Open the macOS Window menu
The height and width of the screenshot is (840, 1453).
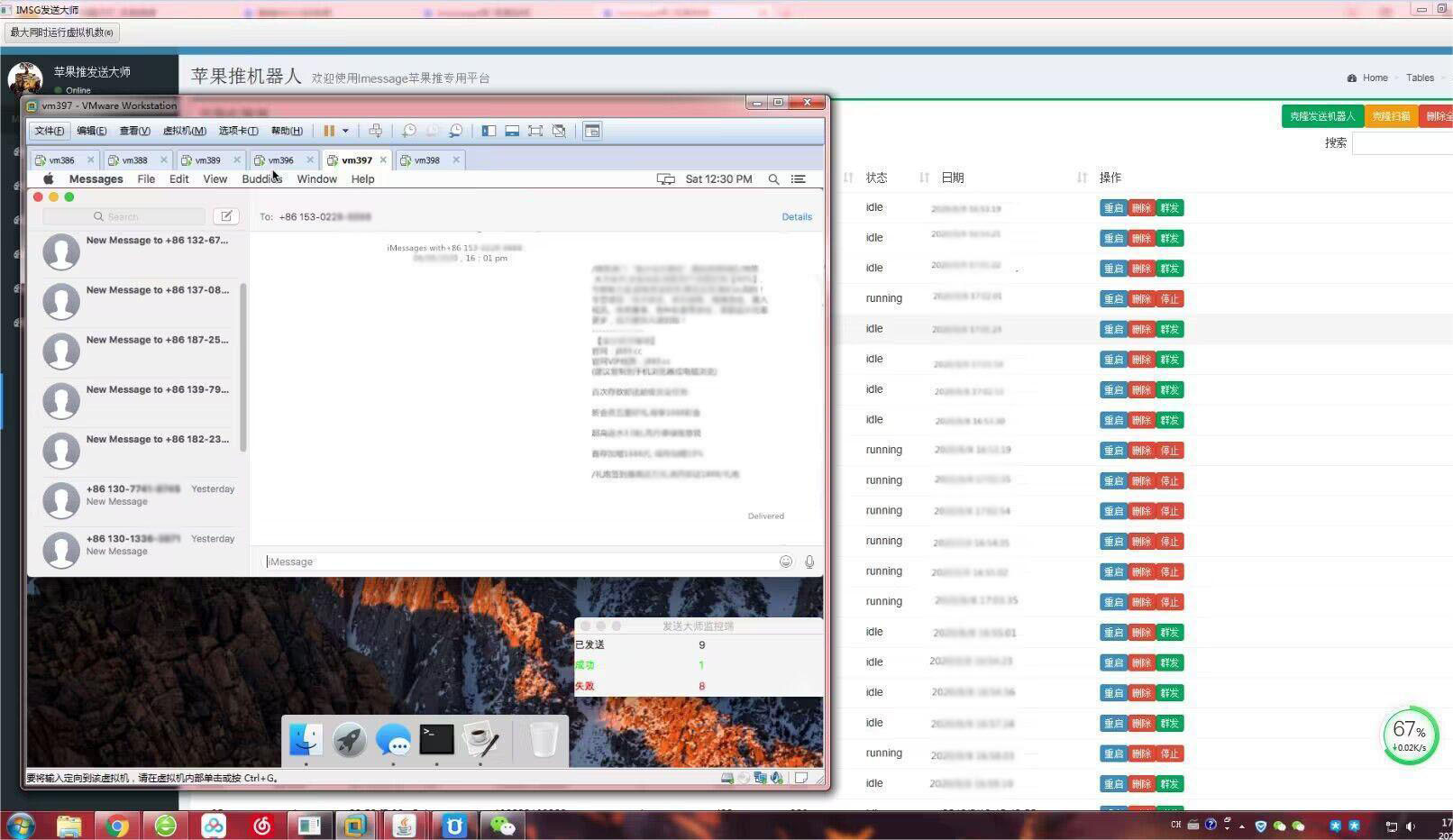317,179
